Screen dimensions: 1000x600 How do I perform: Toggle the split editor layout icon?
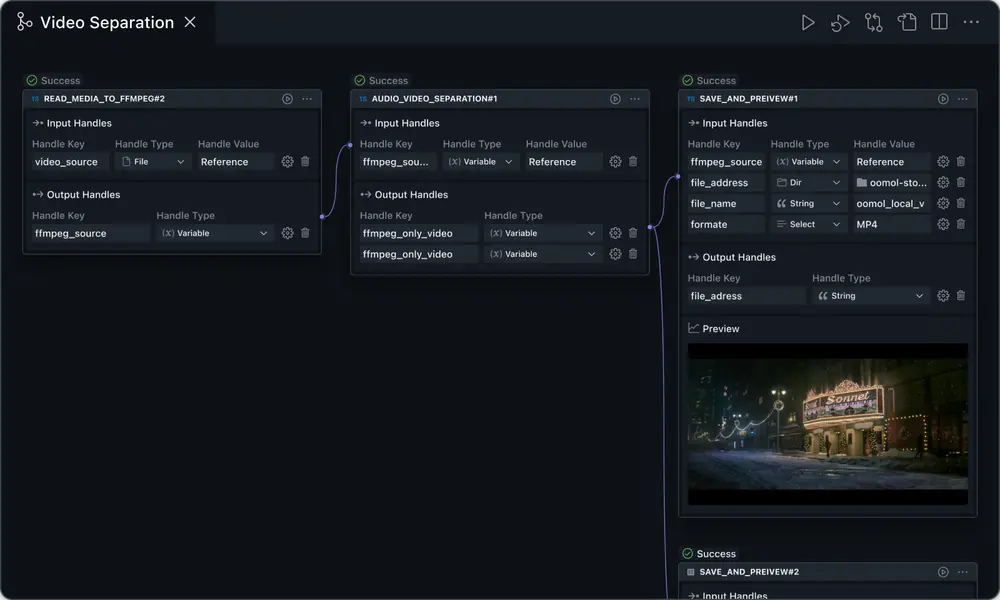[939, 22]
